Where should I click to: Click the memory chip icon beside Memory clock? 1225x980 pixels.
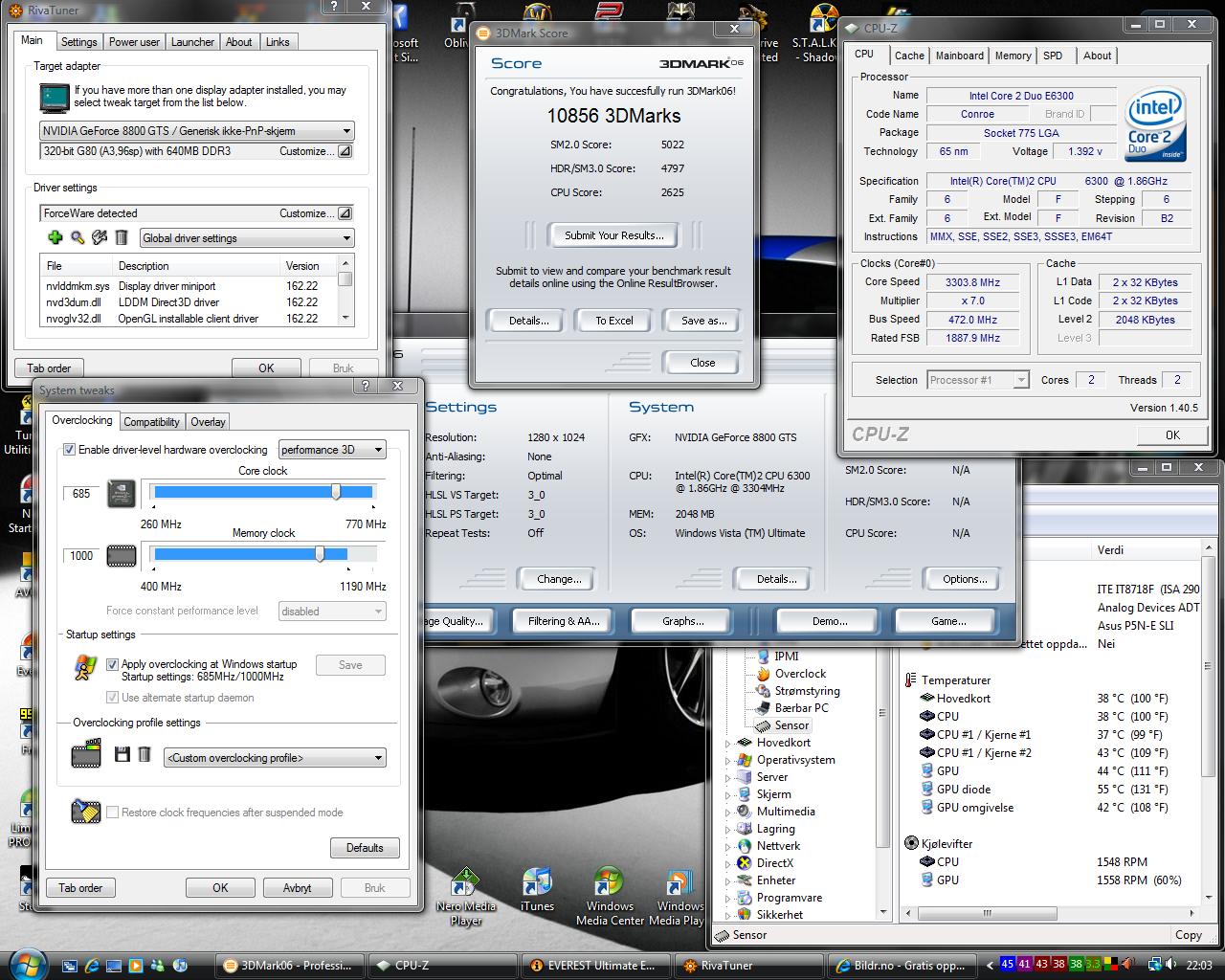click(121, 555)
